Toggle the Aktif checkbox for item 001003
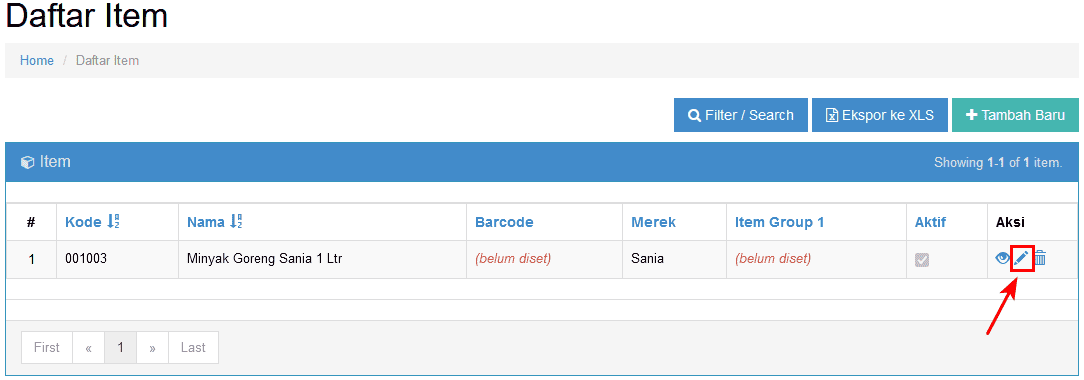The height and width of the screenshot is (380, 1084). click(x=922, y=260)
